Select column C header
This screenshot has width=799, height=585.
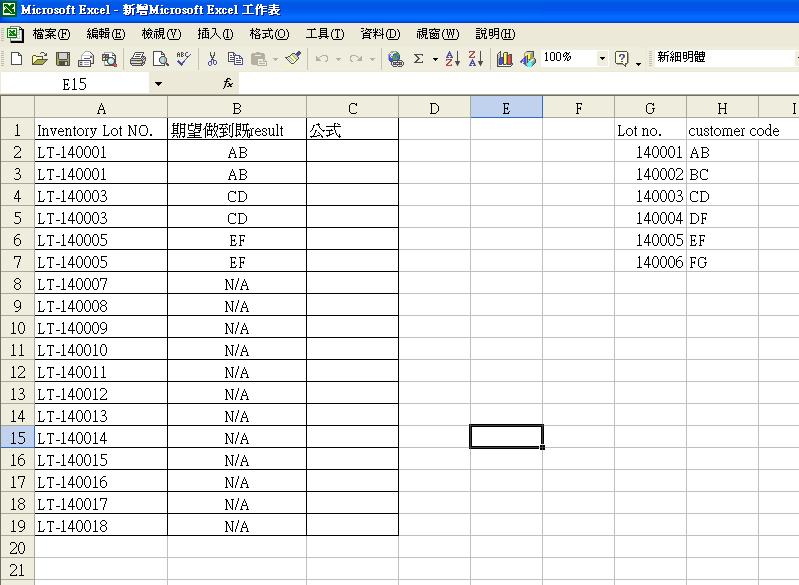(353, 108)
